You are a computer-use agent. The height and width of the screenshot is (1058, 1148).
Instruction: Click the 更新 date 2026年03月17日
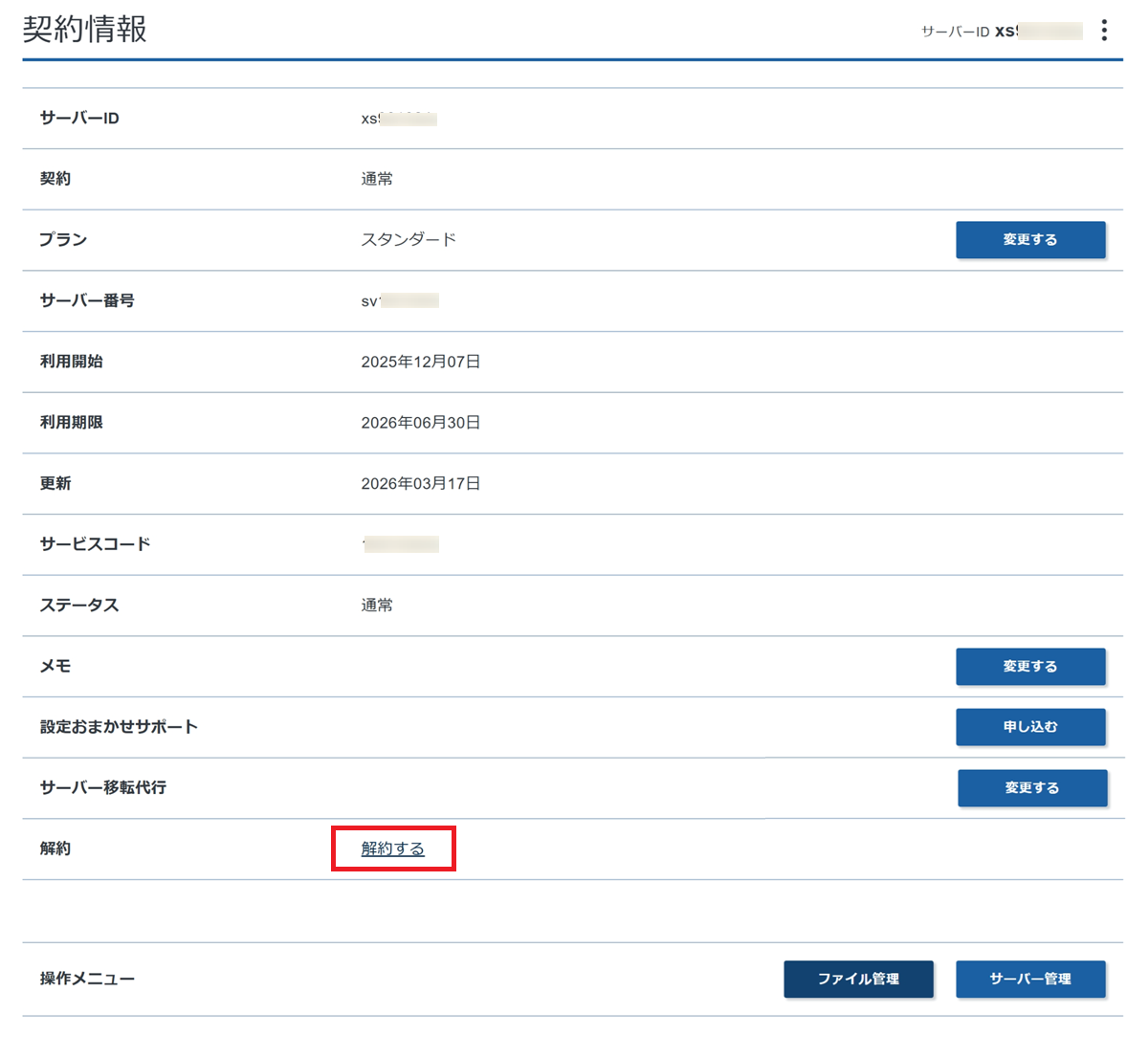pos(420,484)
